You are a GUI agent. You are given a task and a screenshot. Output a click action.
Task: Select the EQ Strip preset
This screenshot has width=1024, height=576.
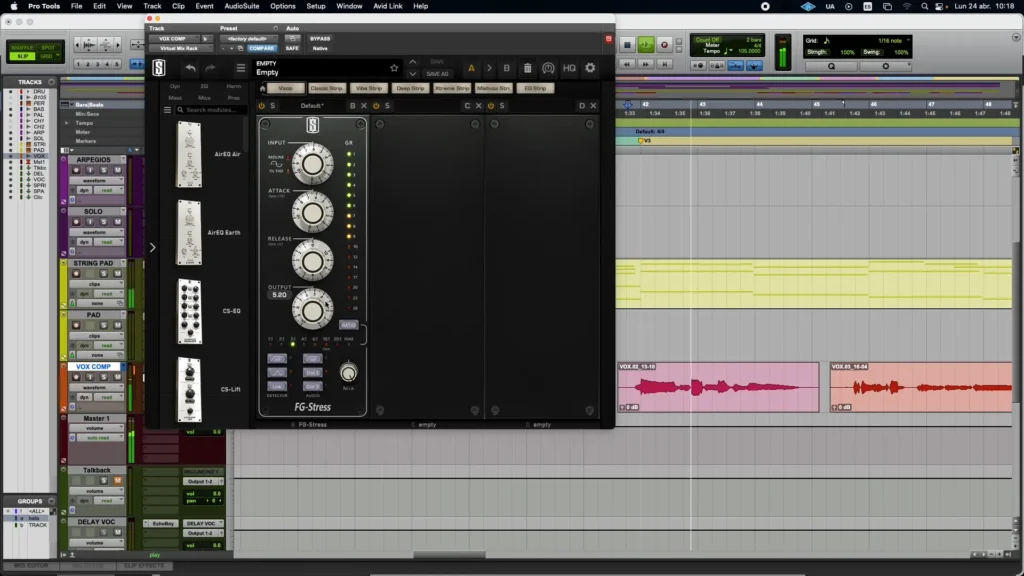point(536,88)
